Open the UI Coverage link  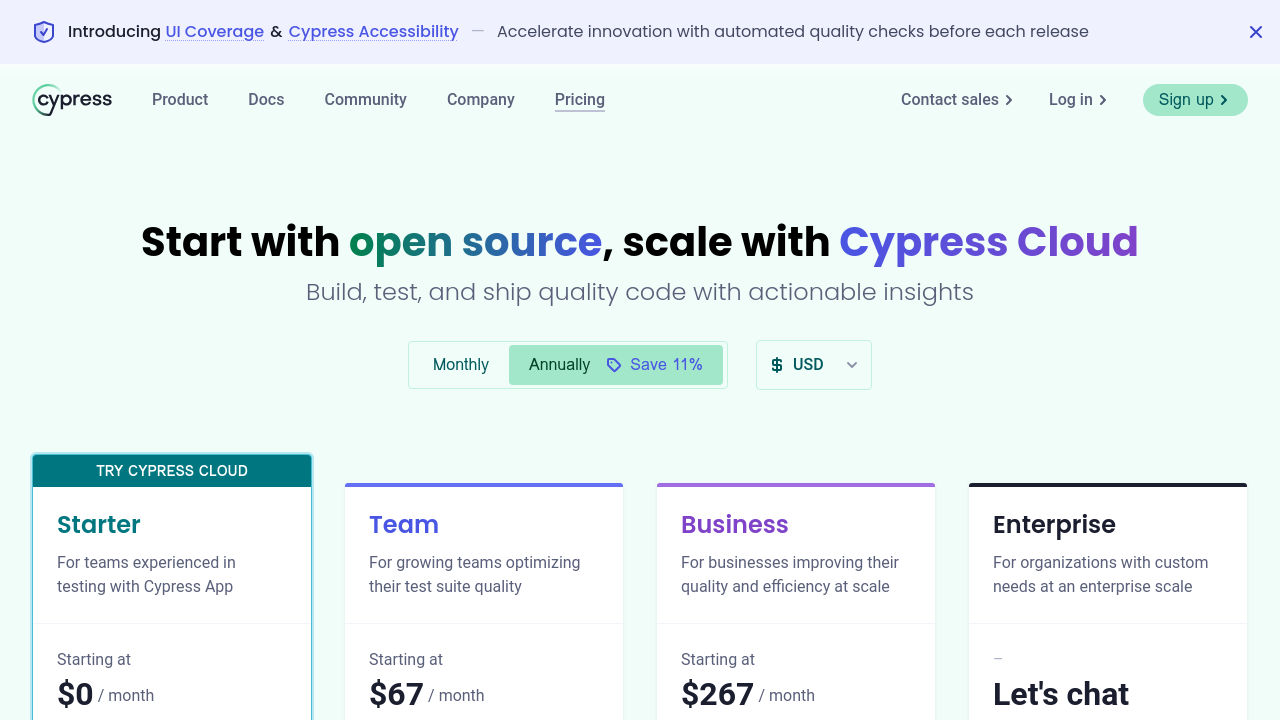pos(214,32)
